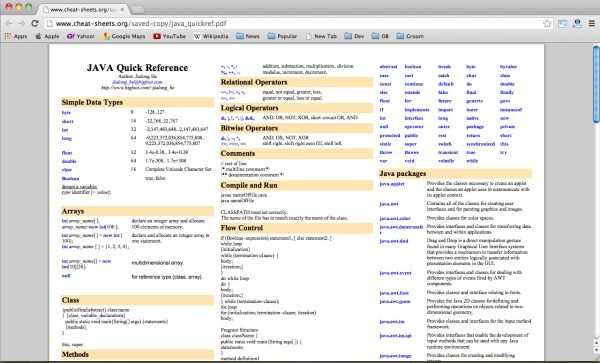600x363 pixels.
Task: Open the author email link under the title
Action: (x=137, y=82)
